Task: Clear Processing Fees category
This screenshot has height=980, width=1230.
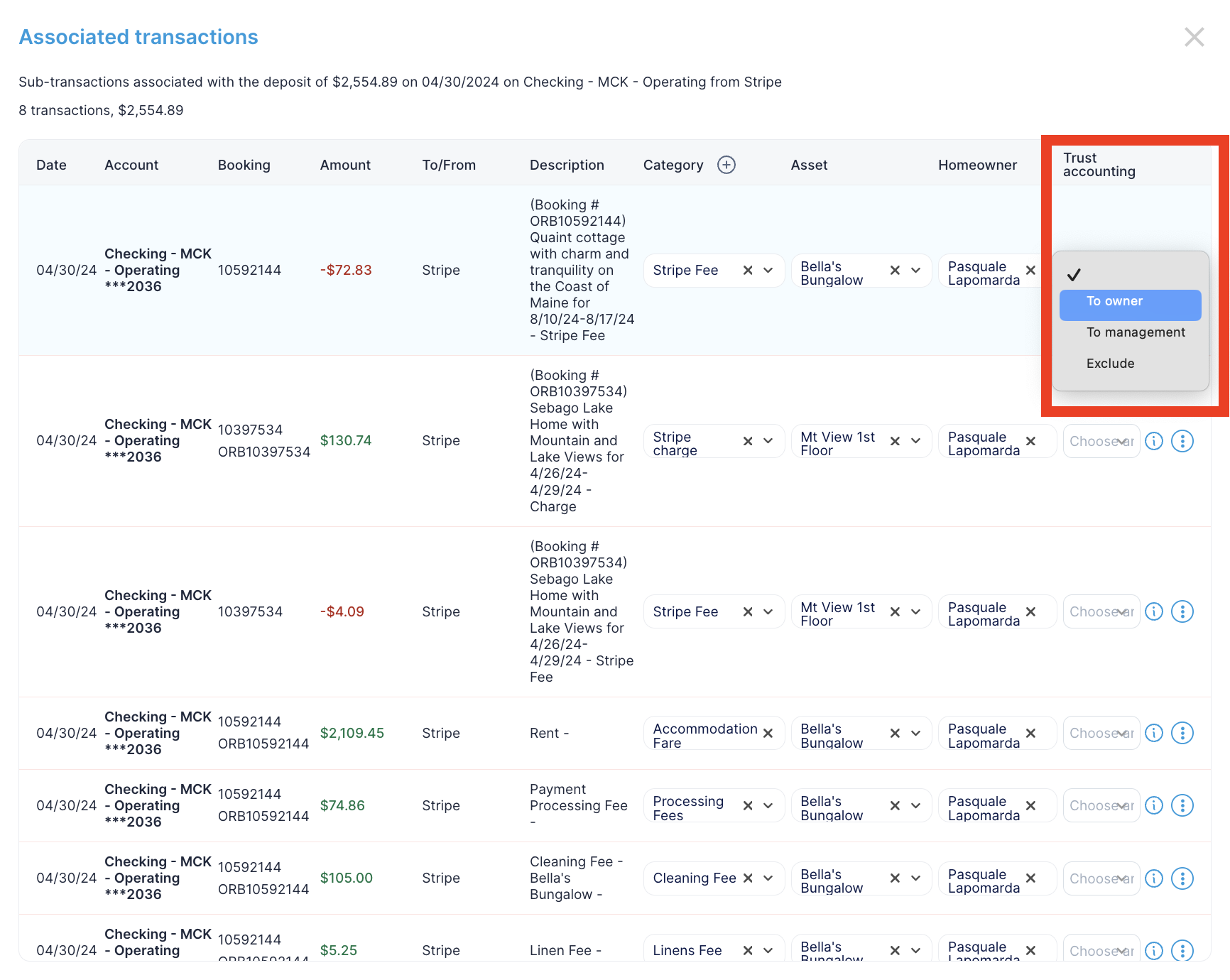Action: [748, 805]
